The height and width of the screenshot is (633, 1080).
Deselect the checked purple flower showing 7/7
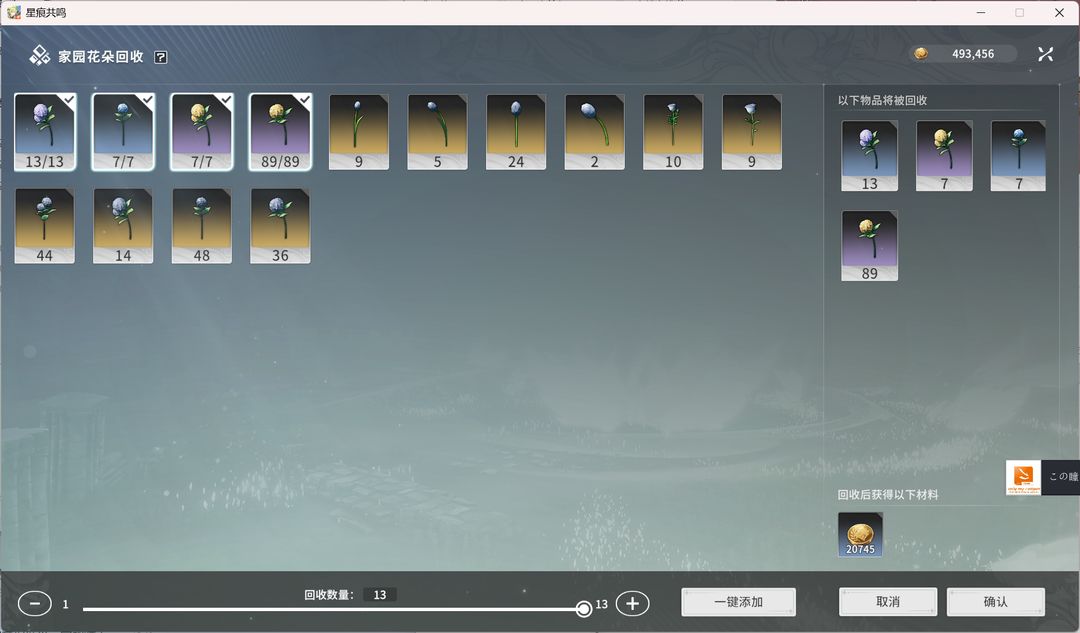click(x=202, y=131)
